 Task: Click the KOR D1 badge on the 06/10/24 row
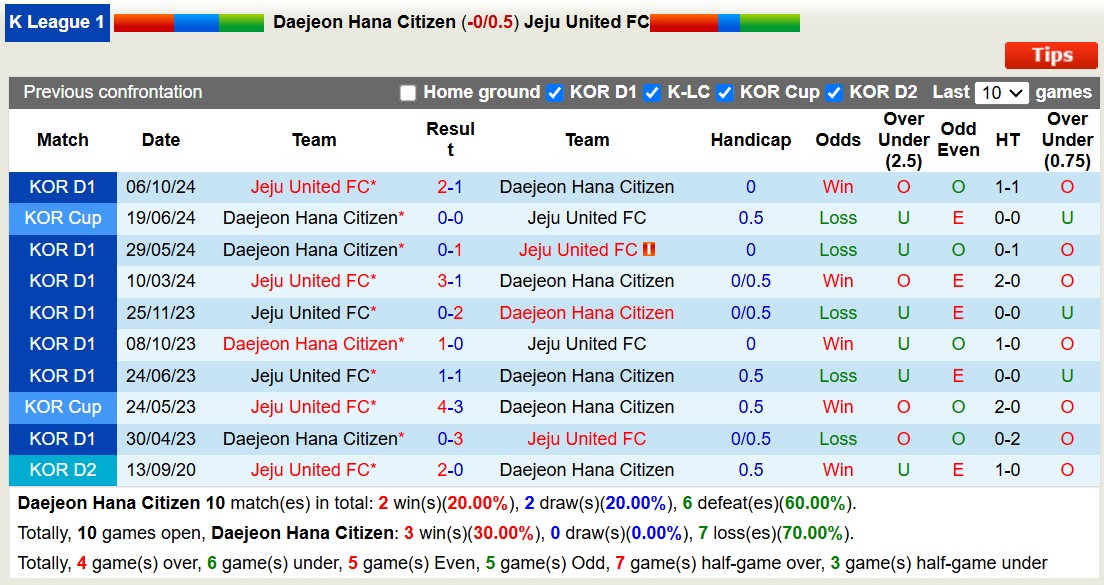(x=62, y=187)
